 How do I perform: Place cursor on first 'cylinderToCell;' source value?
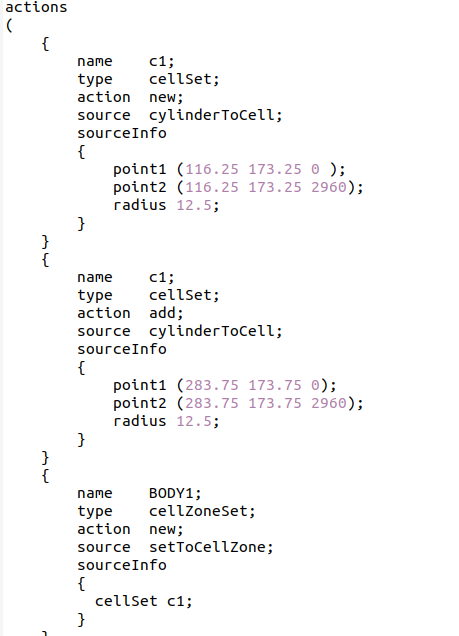215,115
